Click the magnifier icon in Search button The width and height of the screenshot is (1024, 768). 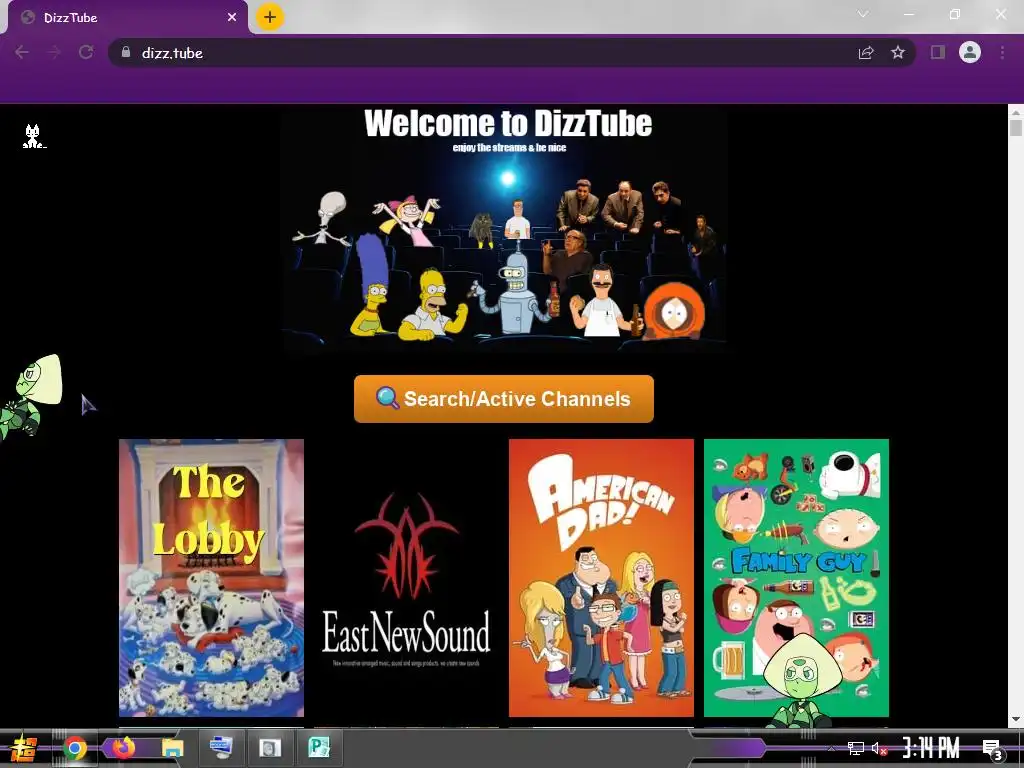click(x=387, y=398)
